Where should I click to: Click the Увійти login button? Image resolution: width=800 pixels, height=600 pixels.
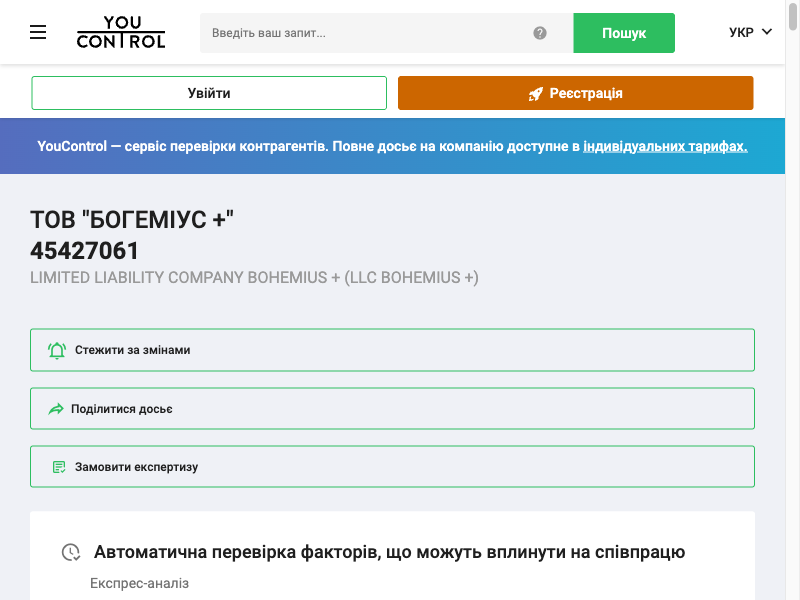click(x=209, y=92)
